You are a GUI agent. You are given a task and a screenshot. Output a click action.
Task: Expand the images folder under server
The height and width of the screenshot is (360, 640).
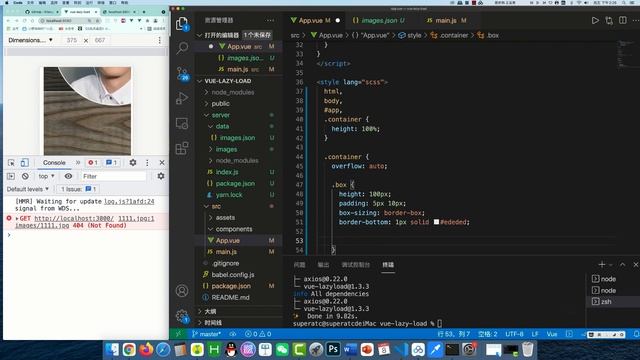coord(226,149)
